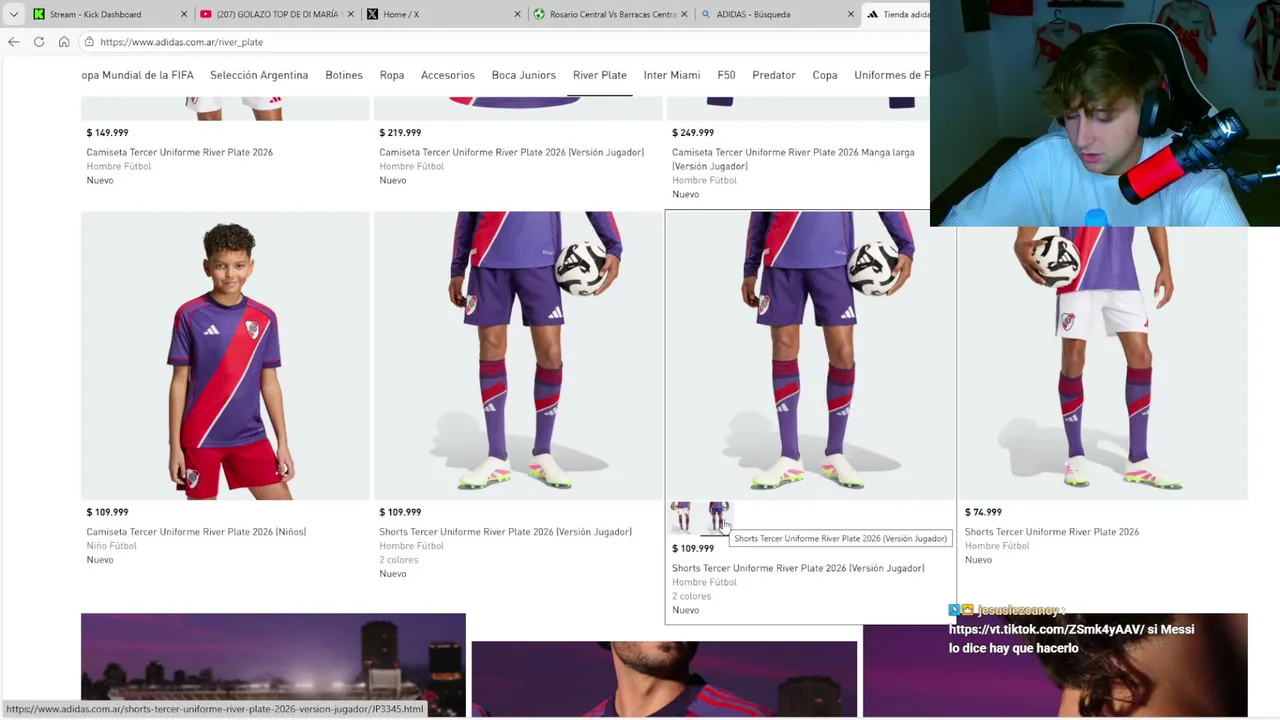
Task: Open the center banner with the player's face
Action: (x=664, y=680)
